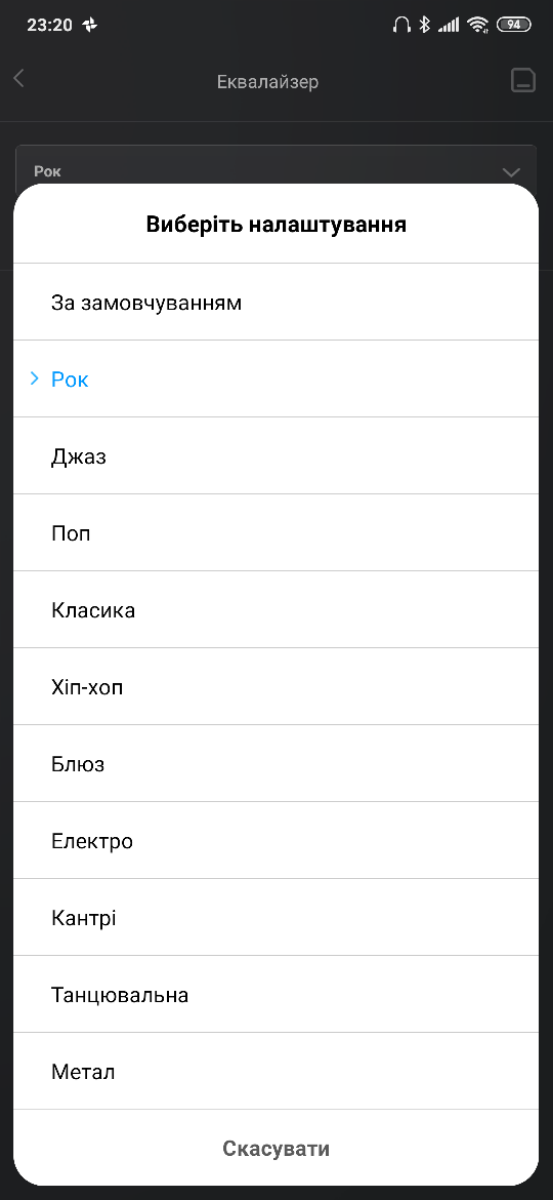Tap the battery indicator showing 94
553x1200 pixels.
pyautogui.click(x=513, y=25)
